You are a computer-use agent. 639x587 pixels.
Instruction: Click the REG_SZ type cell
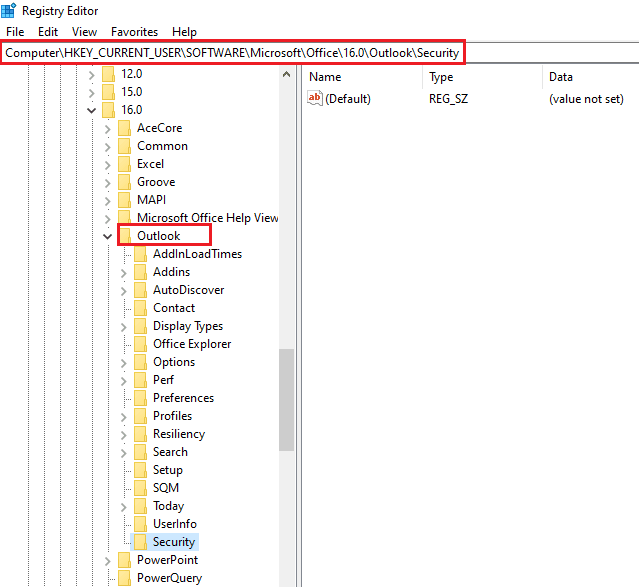[448, 99]
